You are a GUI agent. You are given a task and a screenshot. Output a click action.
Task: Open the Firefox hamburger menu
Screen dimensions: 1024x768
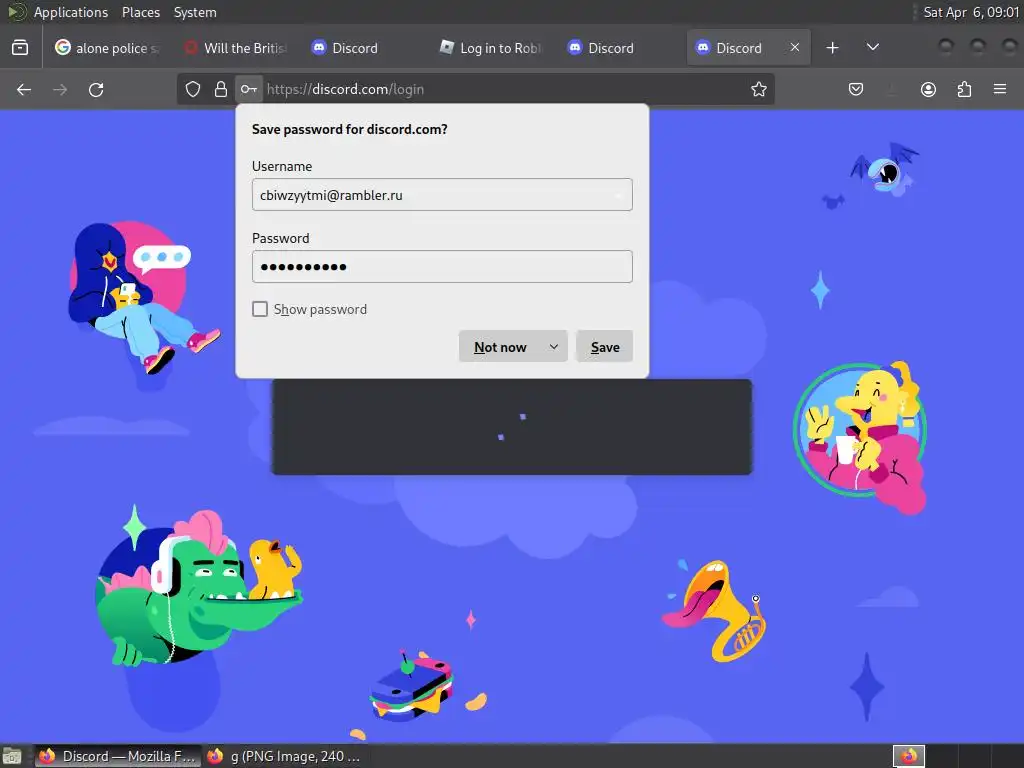point(1000,89)
